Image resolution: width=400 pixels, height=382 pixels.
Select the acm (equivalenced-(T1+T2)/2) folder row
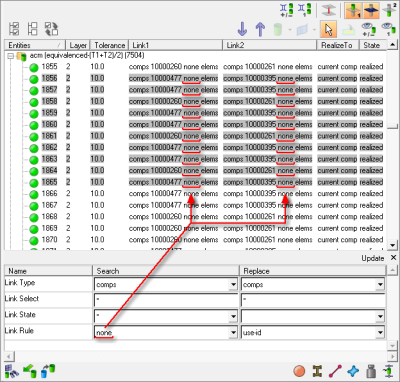pyautogui.click(x=87, y=55)
